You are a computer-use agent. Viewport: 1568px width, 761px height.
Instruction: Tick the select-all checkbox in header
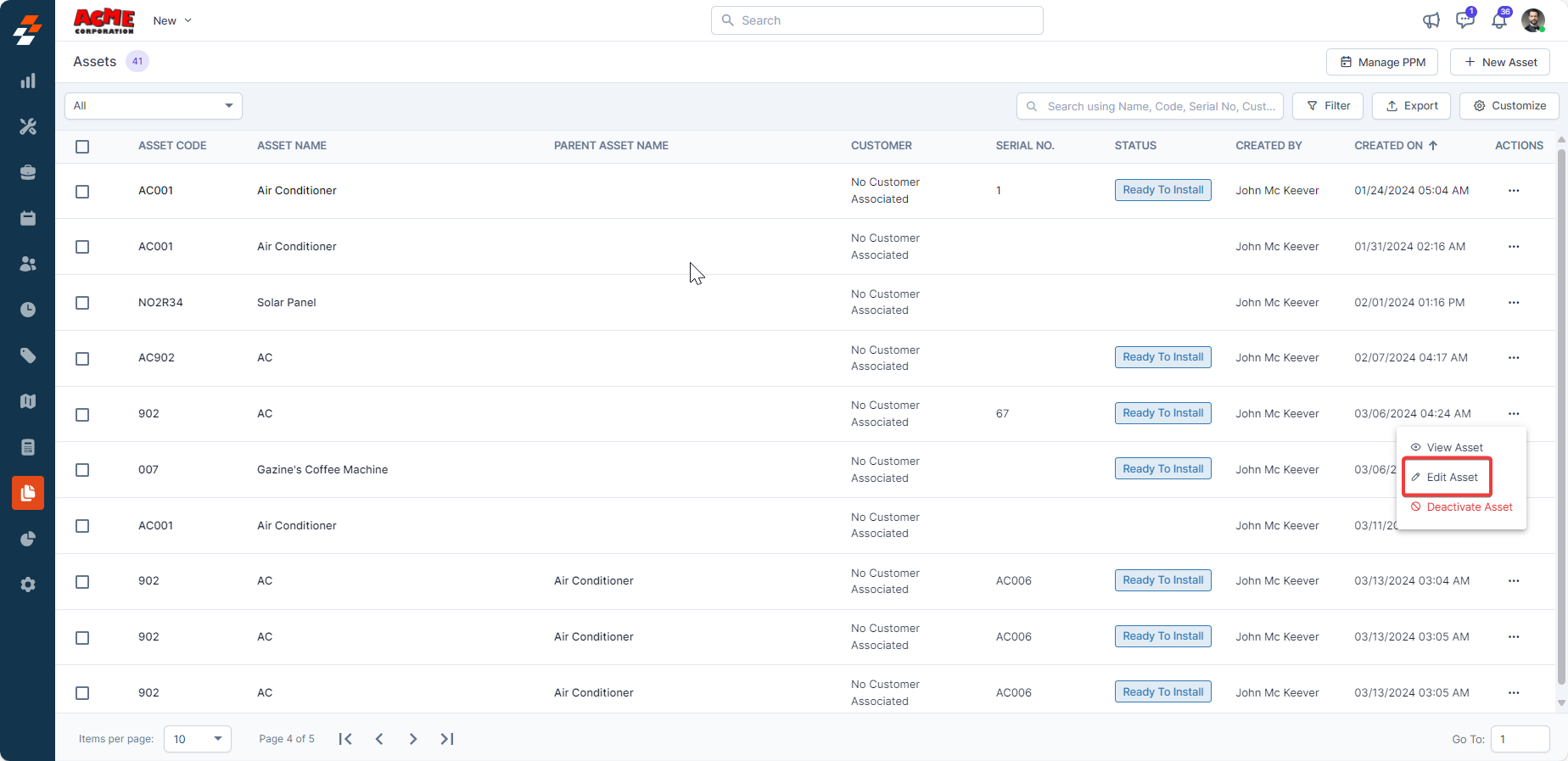82,147
